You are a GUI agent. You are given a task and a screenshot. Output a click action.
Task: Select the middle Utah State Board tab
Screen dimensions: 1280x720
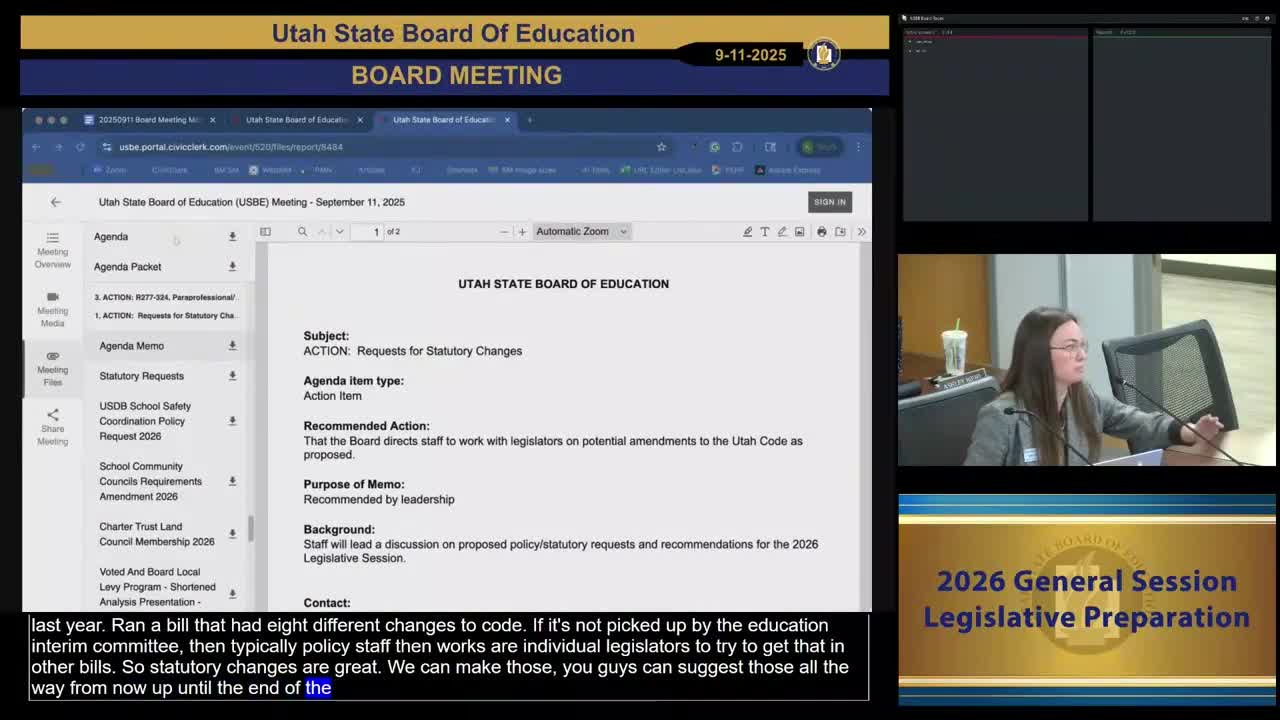(296, 119)
